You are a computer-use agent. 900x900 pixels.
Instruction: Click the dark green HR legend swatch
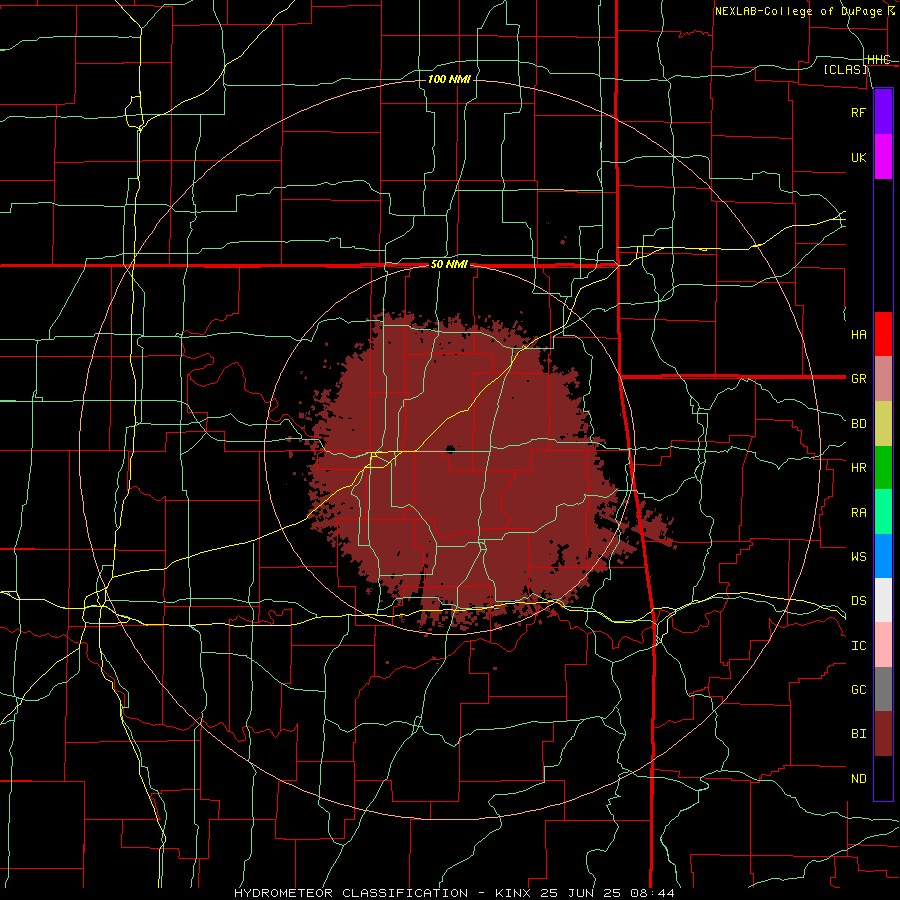tap(883, 468)
